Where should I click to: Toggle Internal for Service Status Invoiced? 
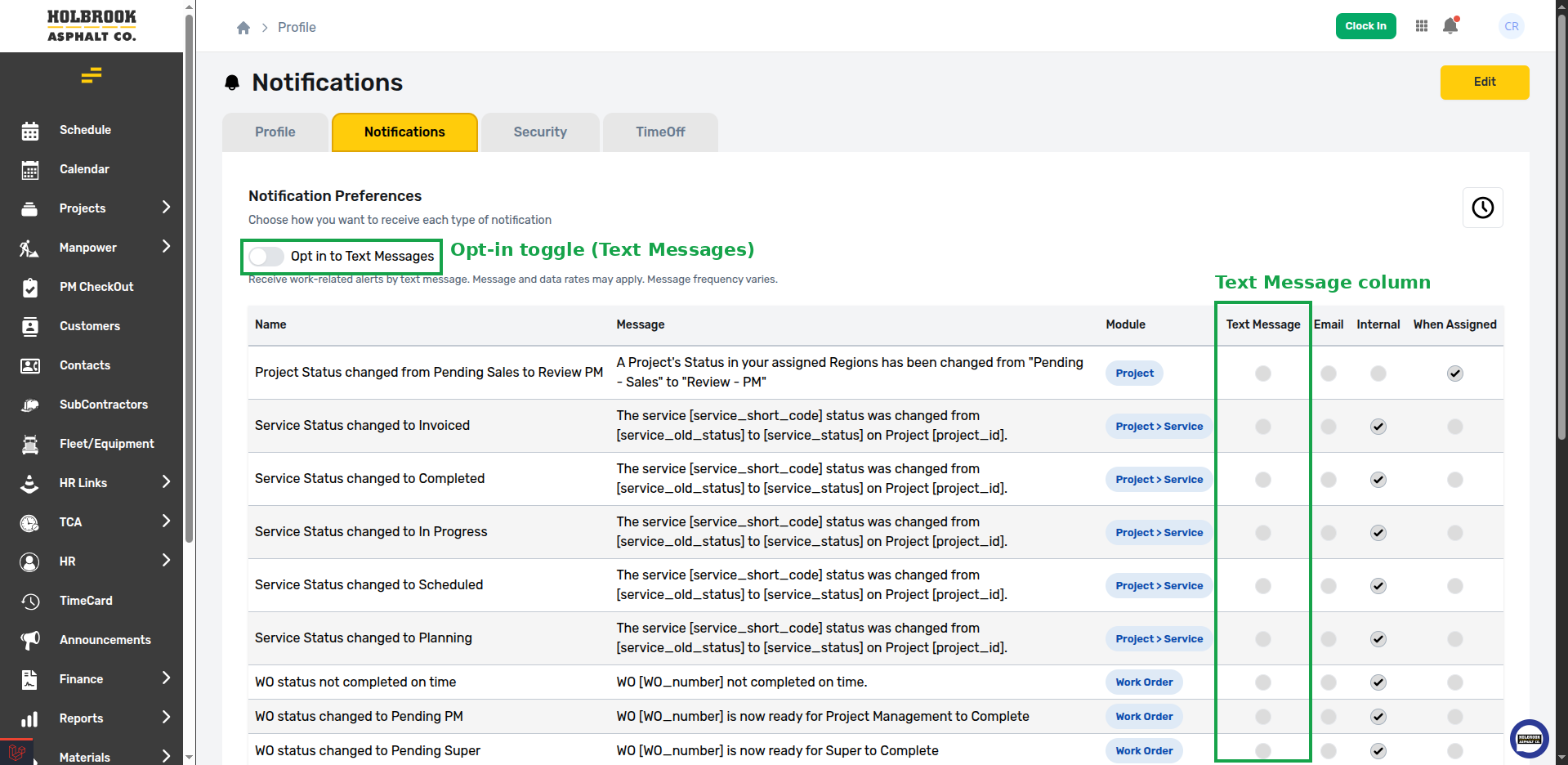[1378, 427]
